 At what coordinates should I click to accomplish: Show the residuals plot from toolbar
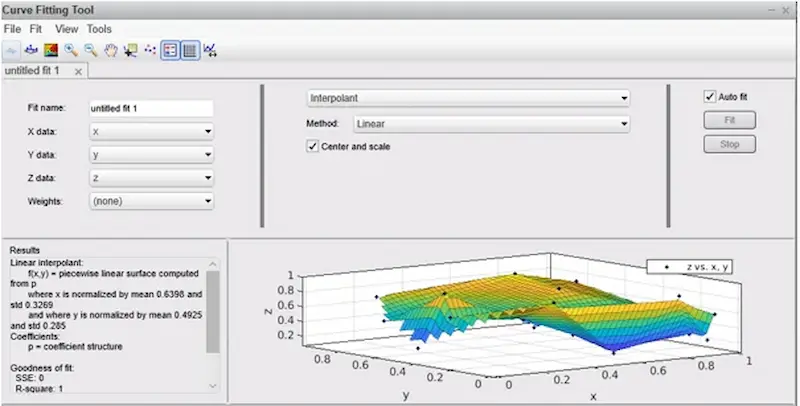[31, 50]
